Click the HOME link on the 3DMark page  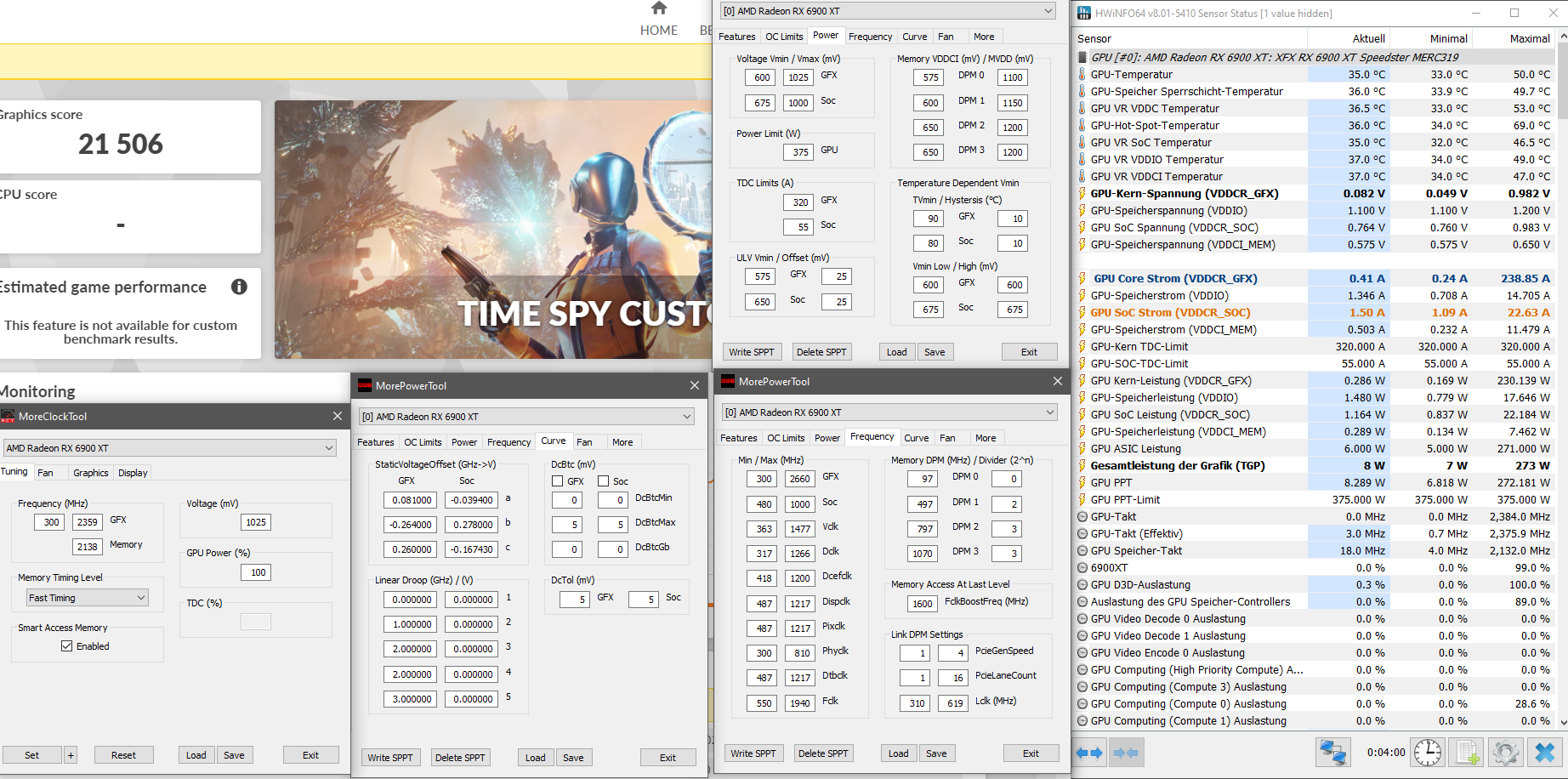[659, 30]
